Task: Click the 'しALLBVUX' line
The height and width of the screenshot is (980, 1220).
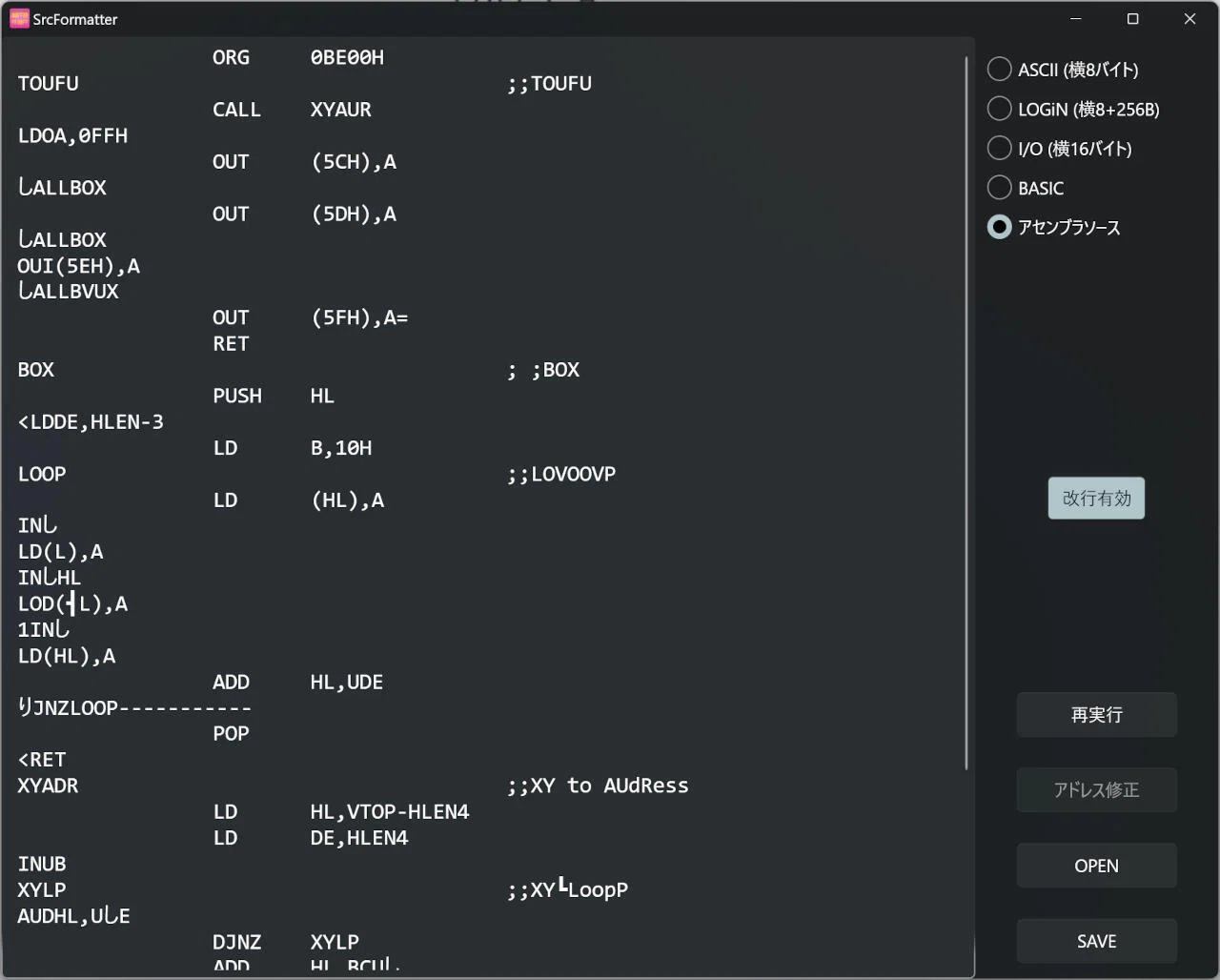Action: [x=68, y=292]
